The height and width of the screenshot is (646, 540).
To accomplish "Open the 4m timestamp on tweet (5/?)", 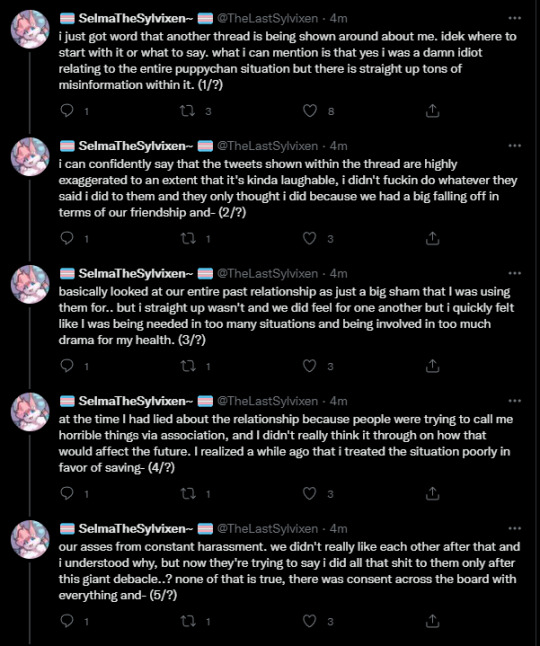I will click(x=339, y=529).
